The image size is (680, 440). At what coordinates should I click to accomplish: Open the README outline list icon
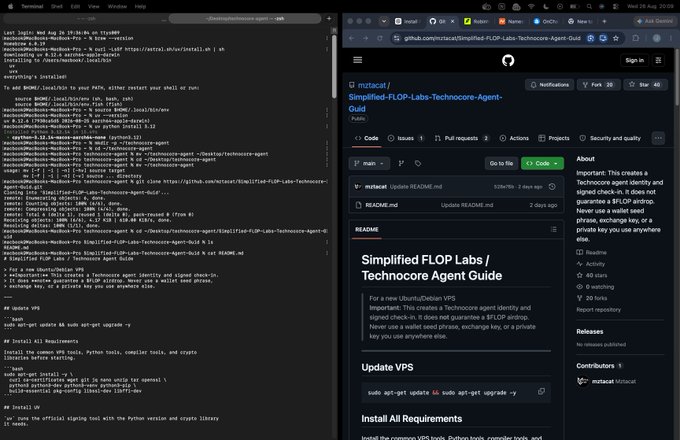(x=553, y=229)
